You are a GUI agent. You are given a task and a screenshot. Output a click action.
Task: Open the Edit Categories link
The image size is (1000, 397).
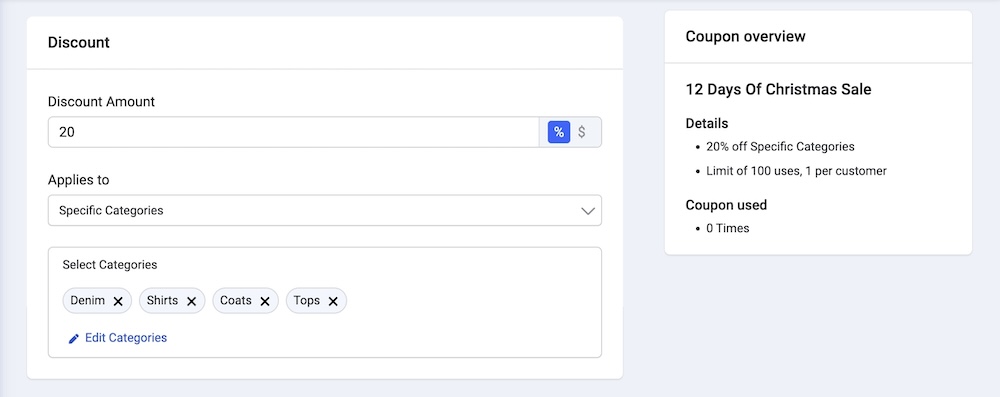126,338
